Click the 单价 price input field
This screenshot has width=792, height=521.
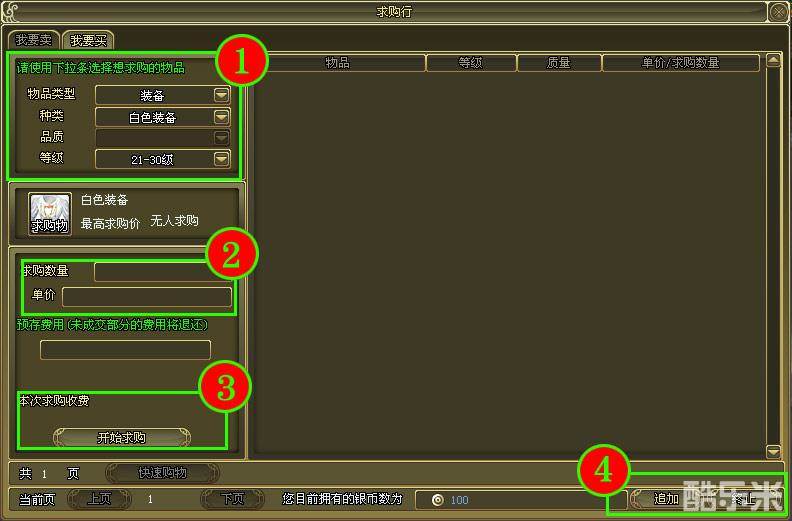tap(146, 296)
